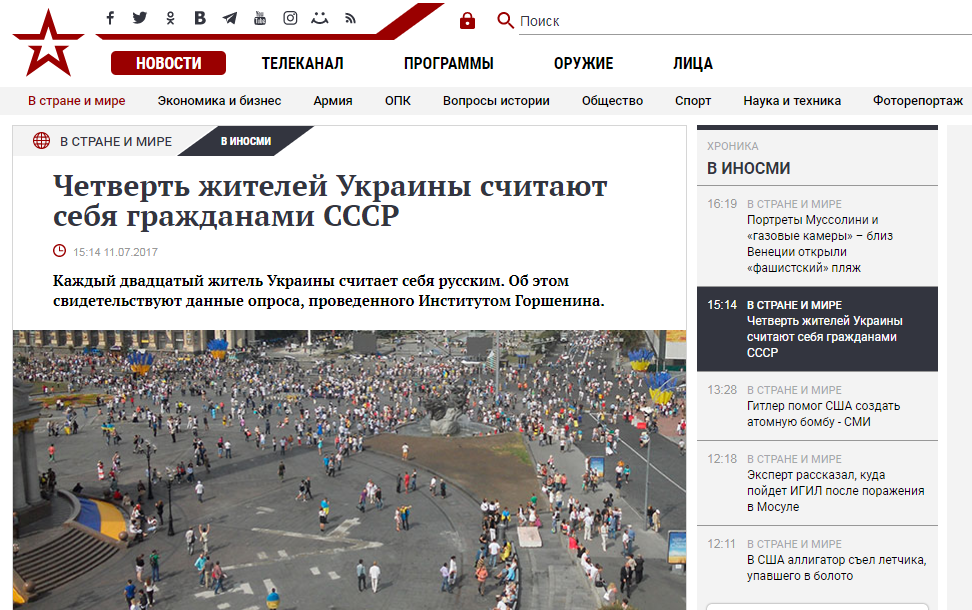Click the clock icon by article date
This screenshot has width=972, height=610.
[x=60, y=251]
